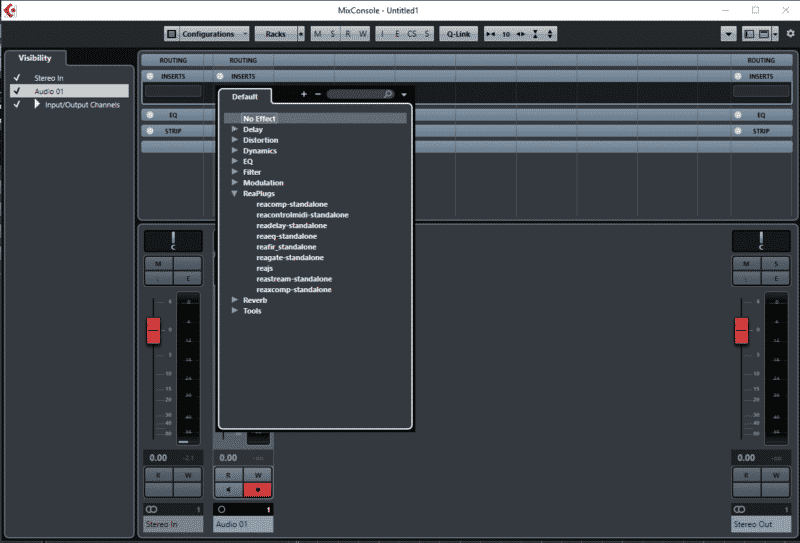Viewport: 800px width, 543px height.
Task: Click the Stereo In Edit channel settings button
Action: [x=187, y=278]
